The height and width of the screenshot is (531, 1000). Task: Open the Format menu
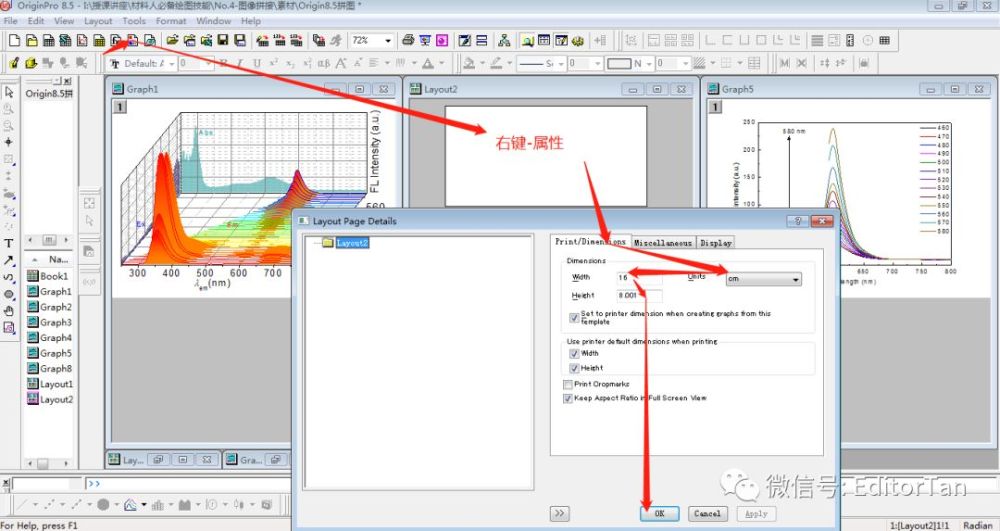tap(171, 21)
